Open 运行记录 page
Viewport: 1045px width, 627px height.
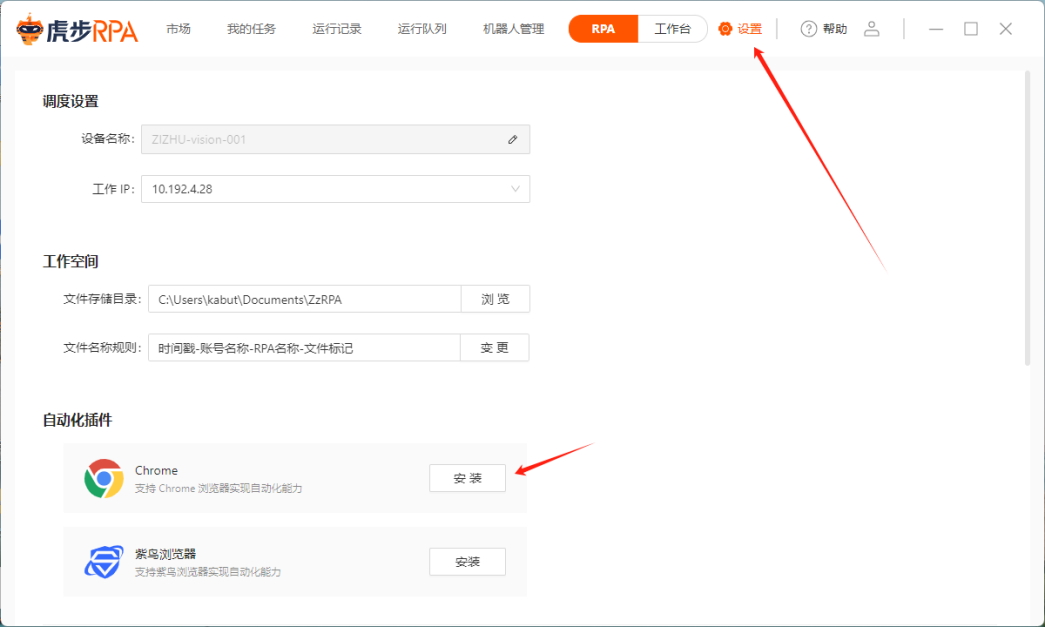pyautogui.click(x=337, y=29)
